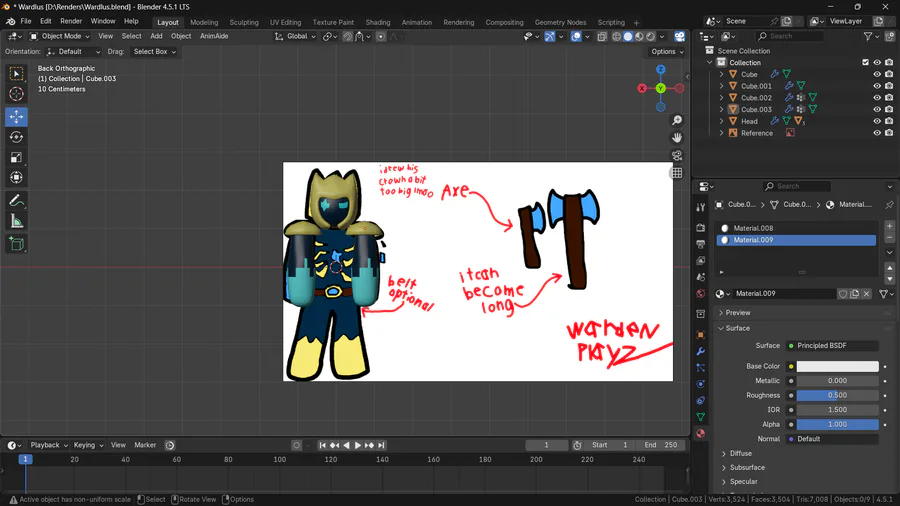Image resolution: width=900 pixels, height=506 pixels.
Task: Open the Tool properties tab
Action: pyautogui.click(x=700, y=207)
